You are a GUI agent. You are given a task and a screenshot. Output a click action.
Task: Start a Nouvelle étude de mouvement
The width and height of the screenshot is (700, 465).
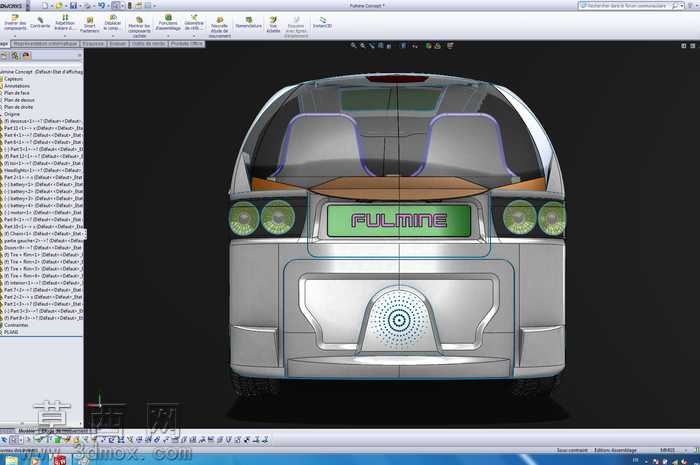coord(220,27)
